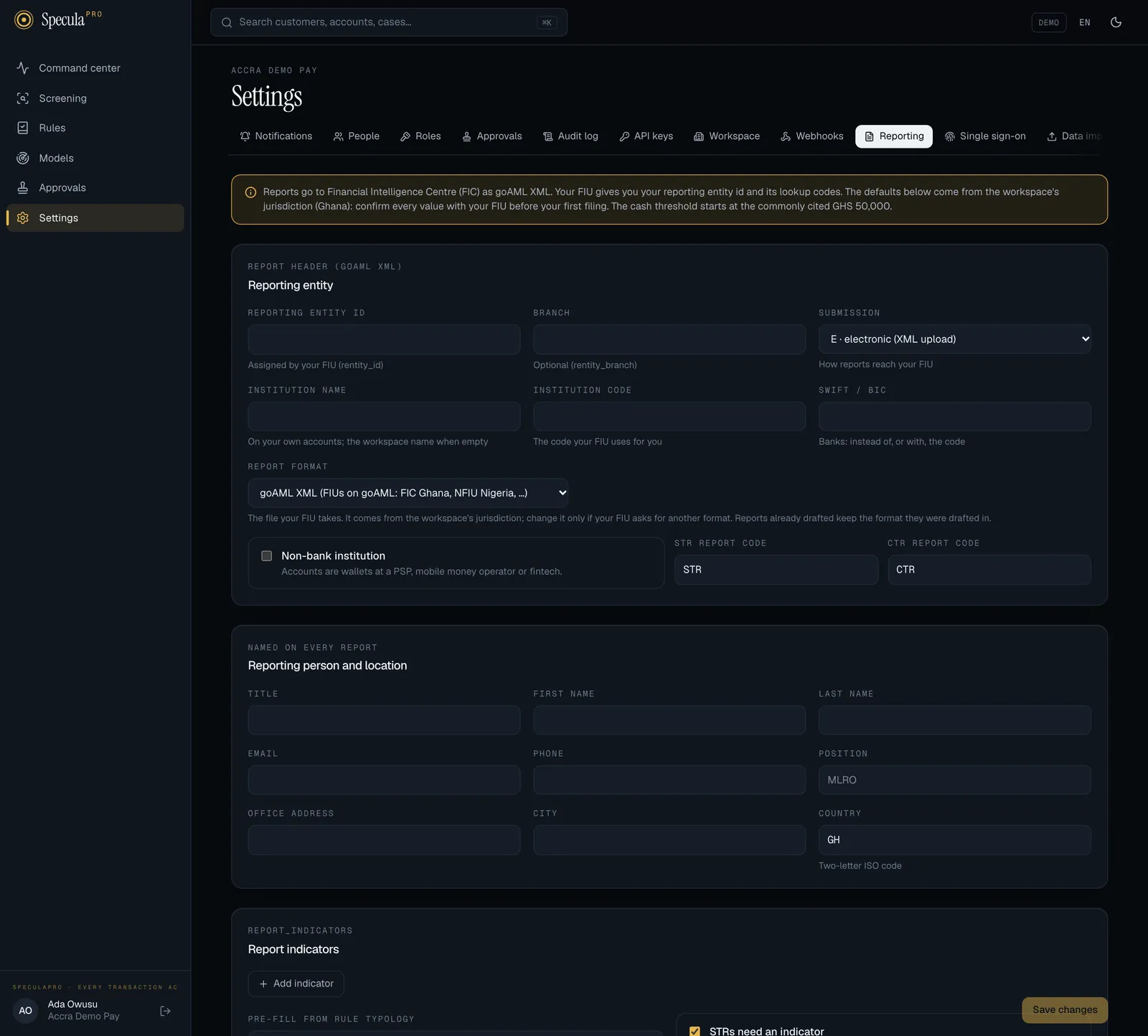Focus the search customers, accounts, cases box
Screen dimensions: 1148x1036
coord(389,22)
